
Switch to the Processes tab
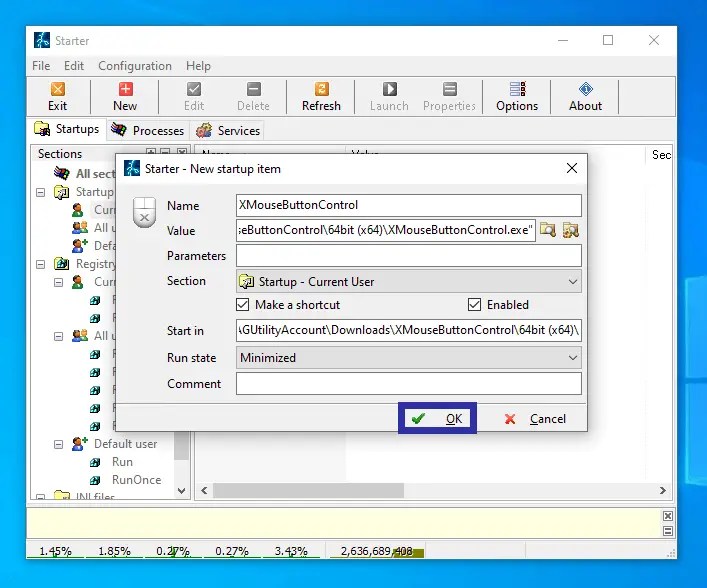[148, 130]
